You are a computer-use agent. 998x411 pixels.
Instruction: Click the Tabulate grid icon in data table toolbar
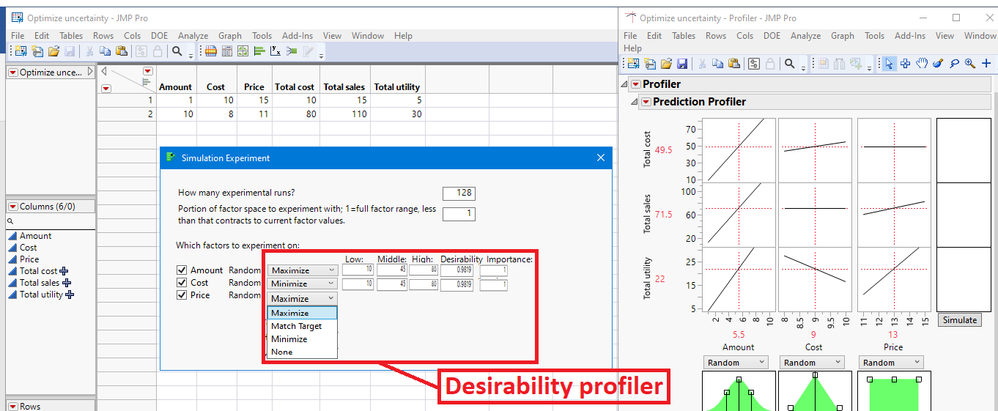(227, 52)
